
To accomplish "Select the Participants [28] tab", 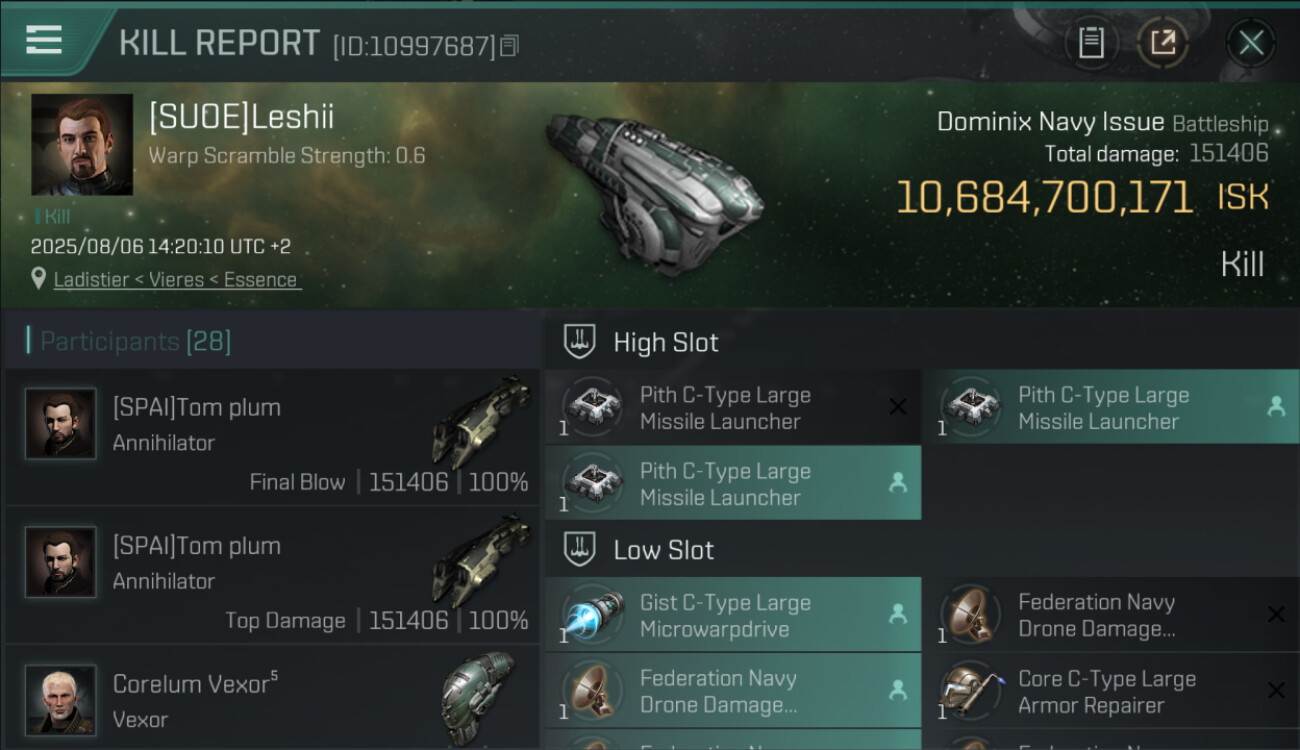I will [x=135, y=342].
